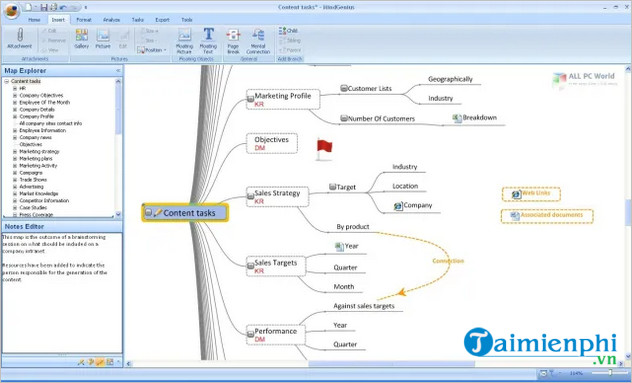This screenshot has height=383, width=632.
Task: Open the Export ribbon tab
Action: coord(162,20)
